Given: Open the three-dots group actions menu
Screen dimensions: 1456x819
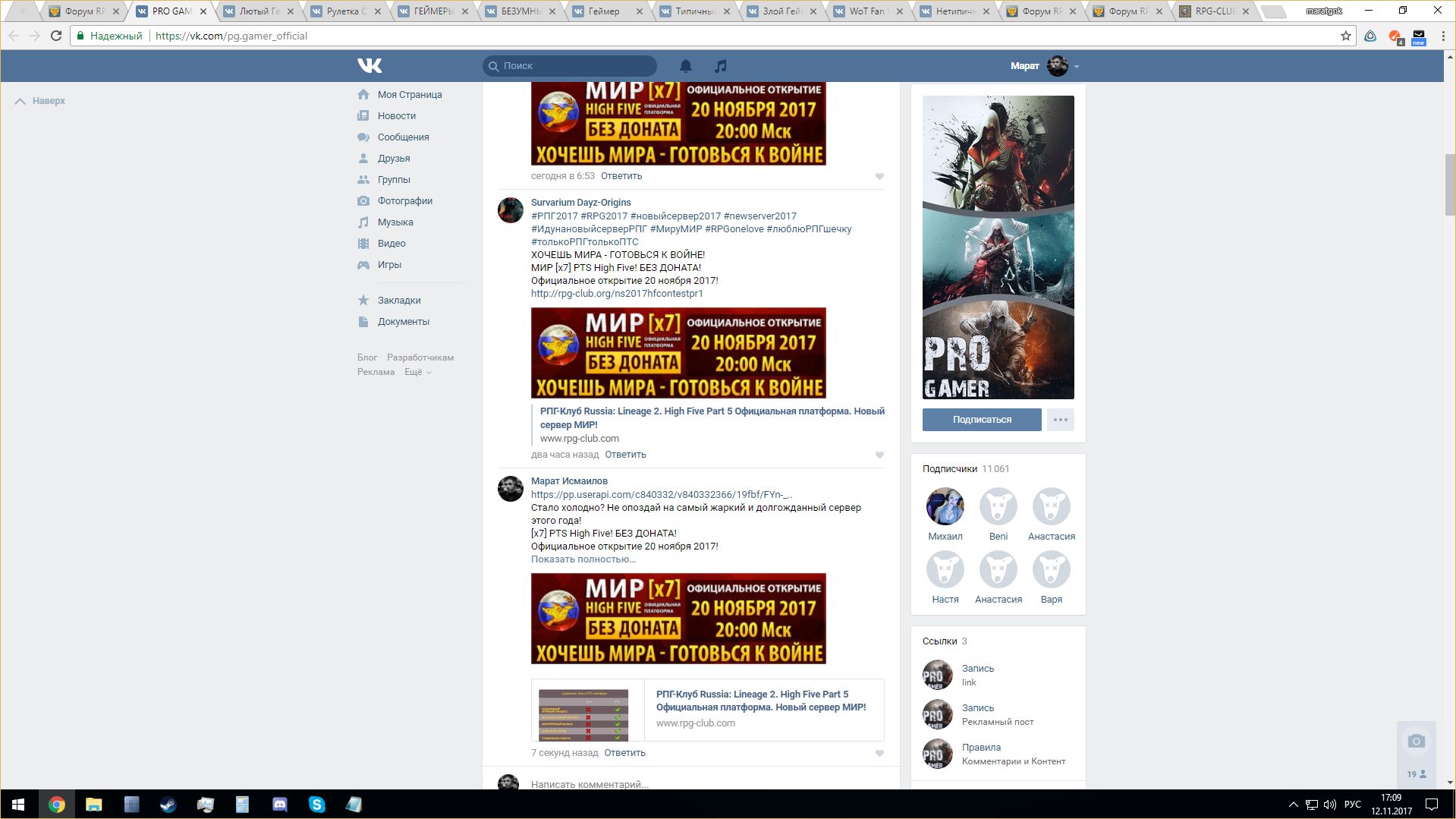Looking at the screenshot, I should click(1060, 420).
